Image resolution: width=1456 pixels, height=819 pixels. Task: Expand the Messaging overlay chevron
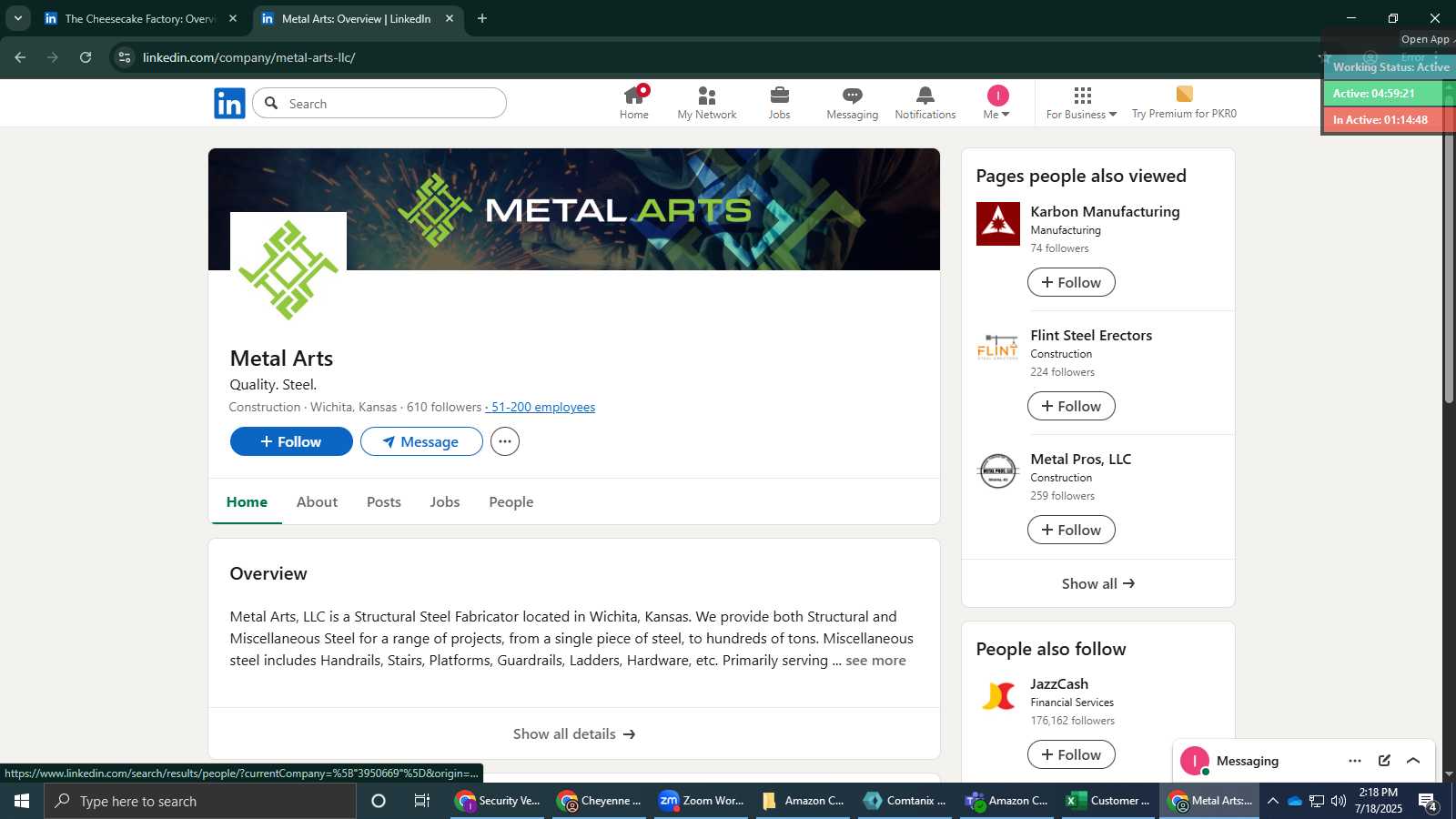point(1413,761)
